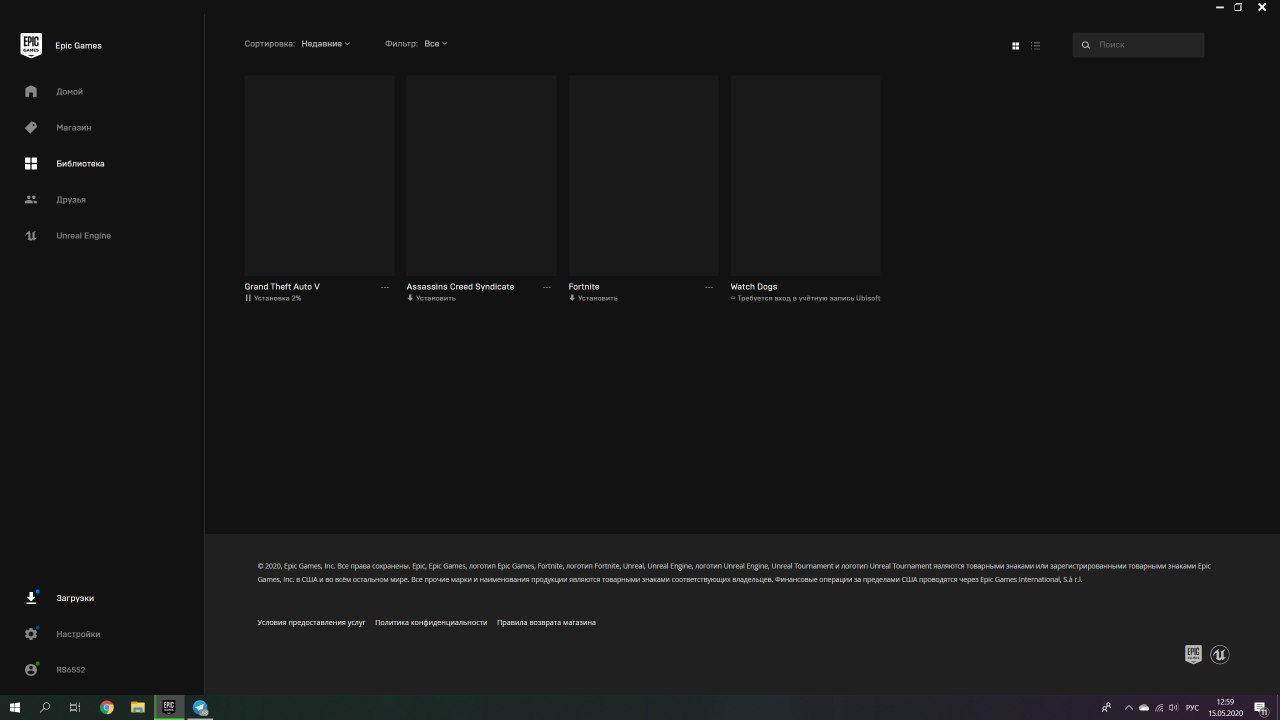Image resolution: width=1280 pixels, height=720 pixels.
Task: Open Магазин from the sidebar
Action: coord(74,127)
